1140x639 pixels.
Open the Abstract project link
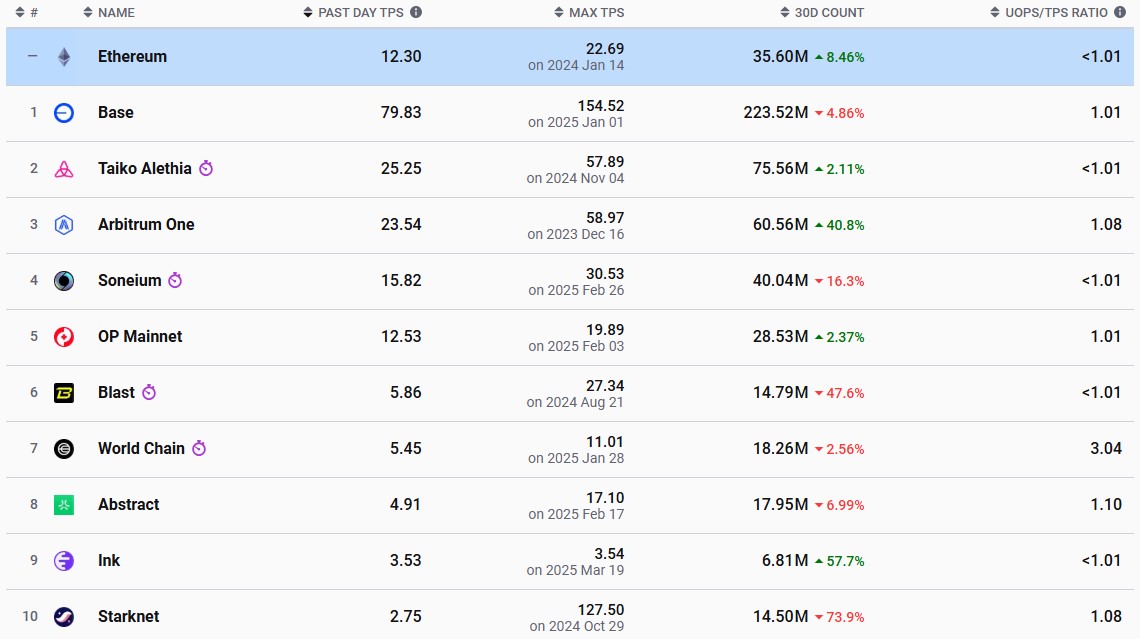click(129, 505)
